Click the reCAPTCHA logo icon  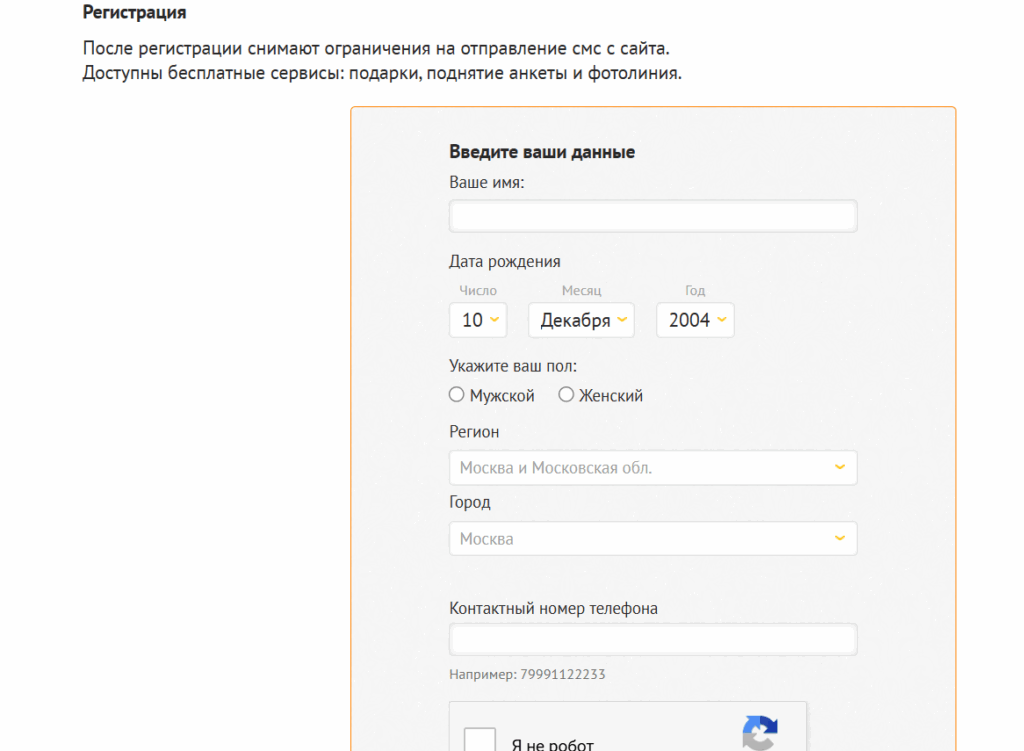(x=760, y=733)
